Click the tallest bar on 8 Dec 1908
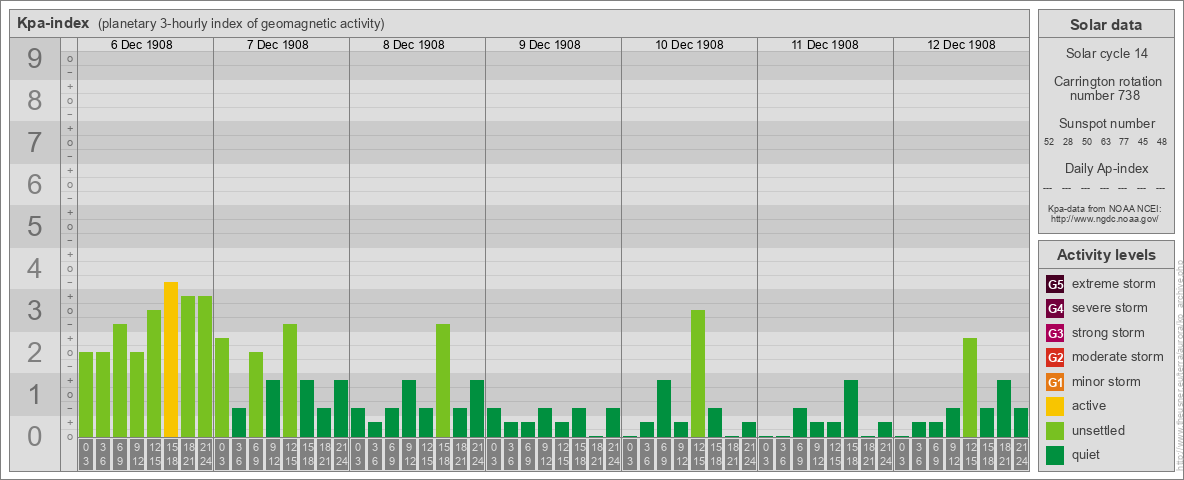Viewport: 1184px width, 480px height. (442, 380)
